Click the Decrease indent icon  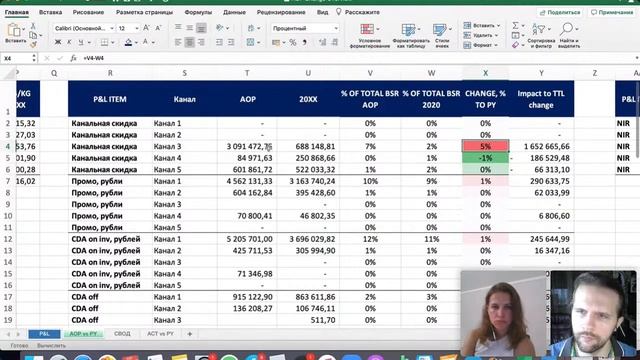tap(219, 42)
